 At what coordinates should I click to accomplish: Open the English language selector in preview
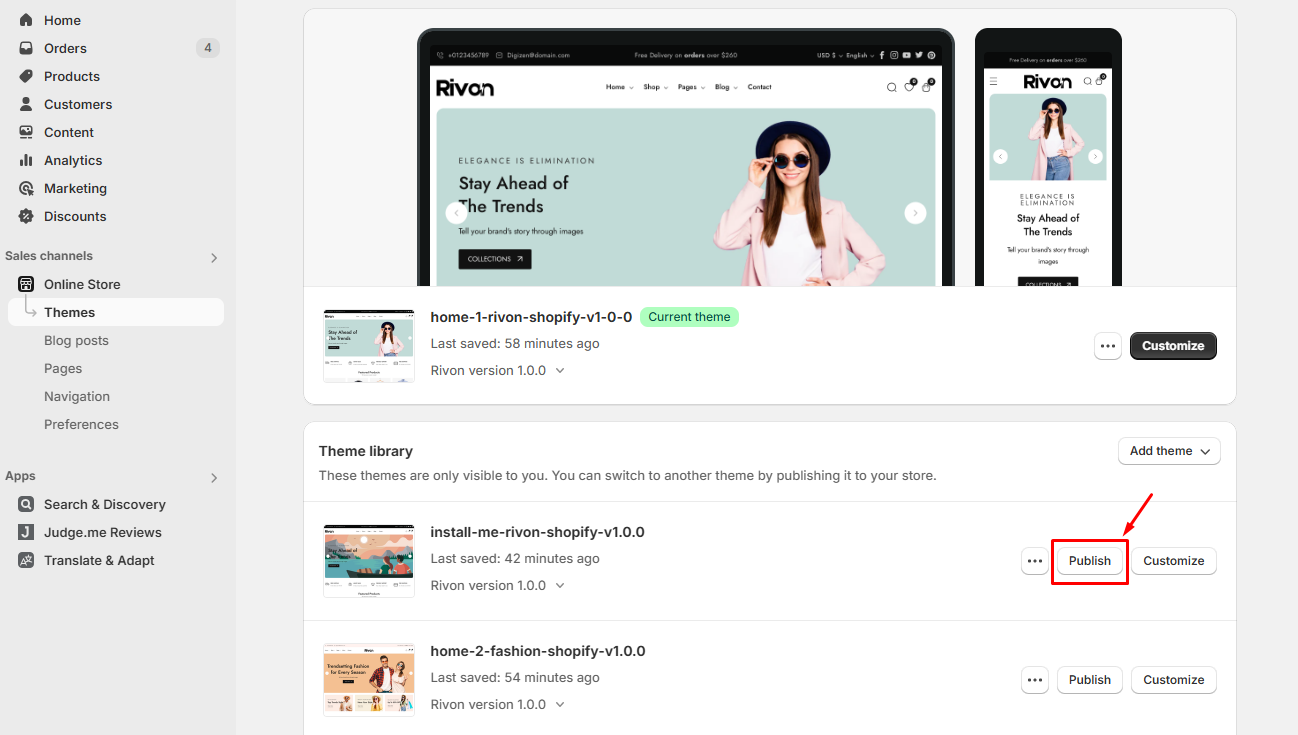860,56
